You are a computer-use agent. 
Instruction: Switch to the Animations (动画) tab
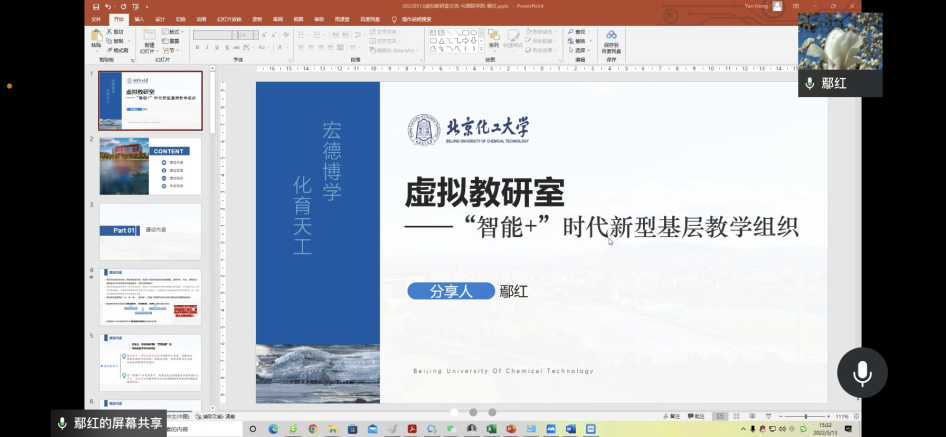pos(201,19)
